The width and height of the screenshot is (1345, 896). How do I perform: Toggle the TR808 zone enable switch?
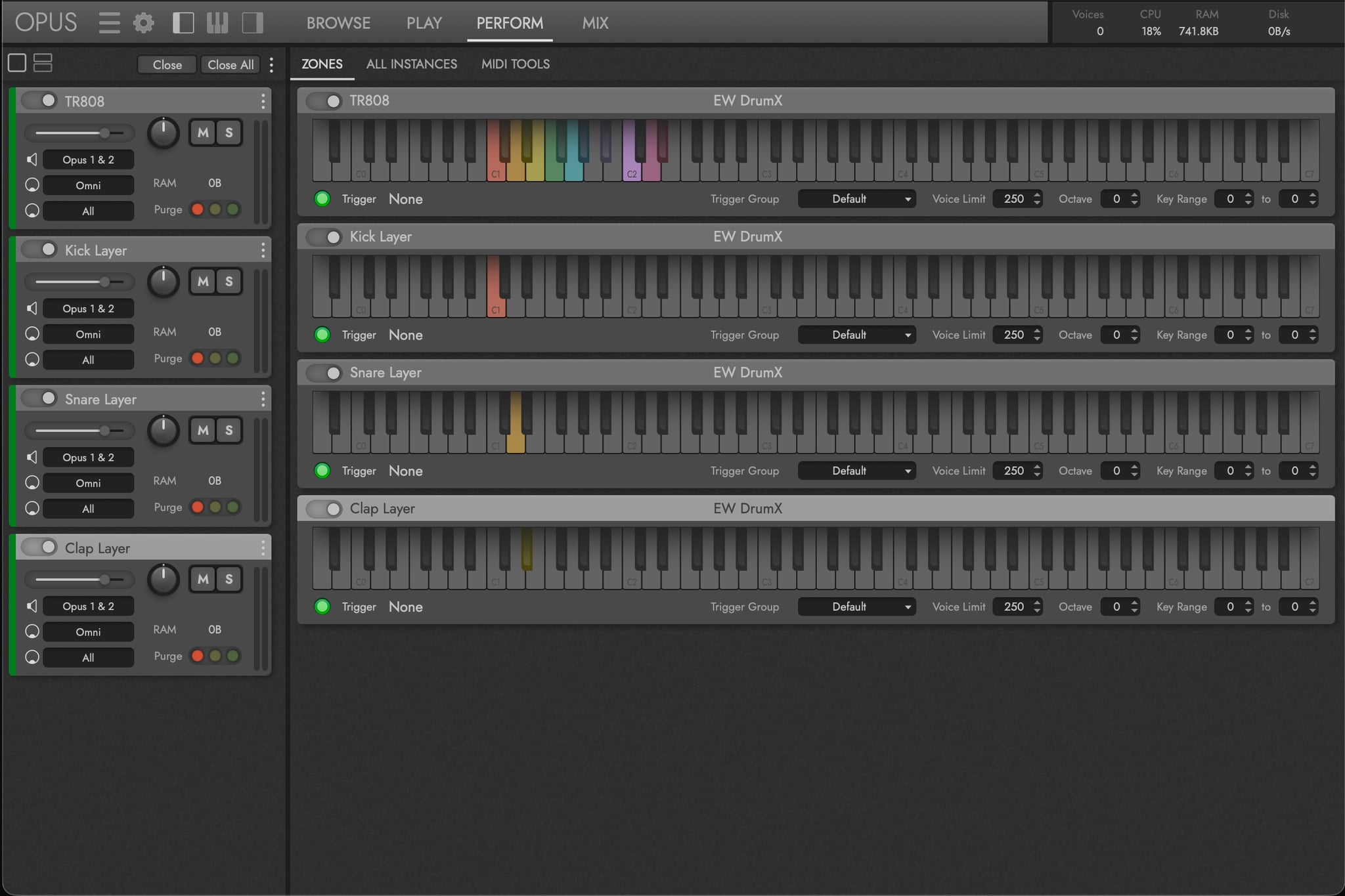(x=324, y=101)
